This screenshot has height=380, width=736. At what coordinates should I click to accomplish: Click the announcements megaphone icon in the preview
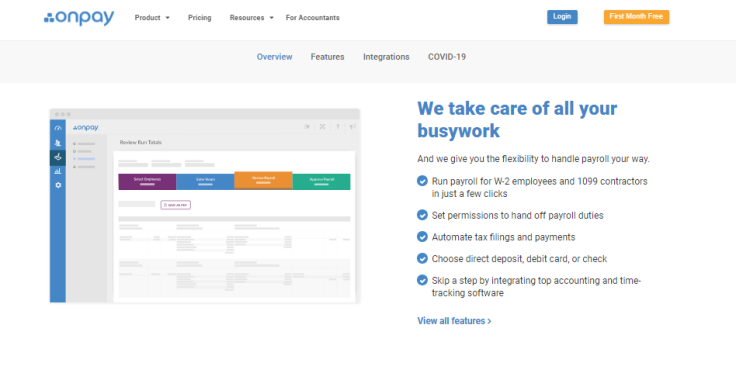tap(352, 126)
